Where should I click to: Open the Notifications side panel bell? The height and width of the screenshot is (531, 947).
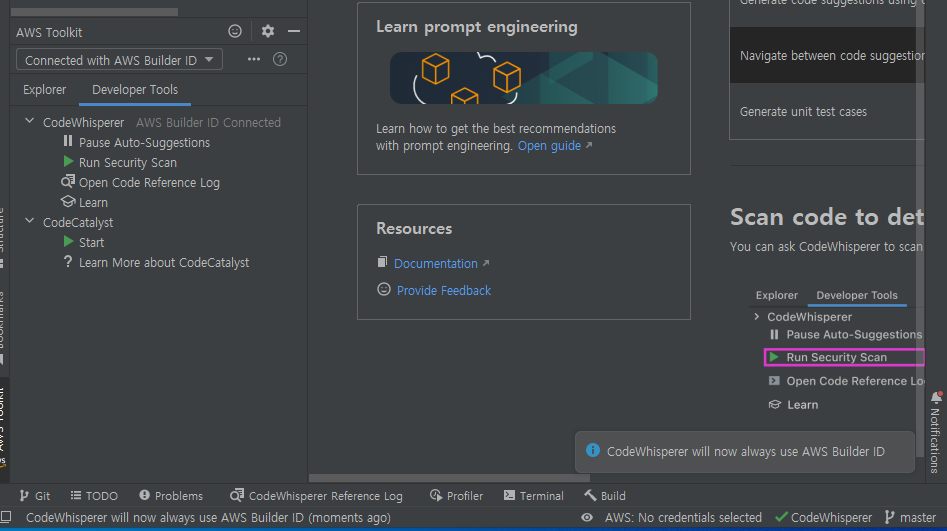(x=936, y=397)
